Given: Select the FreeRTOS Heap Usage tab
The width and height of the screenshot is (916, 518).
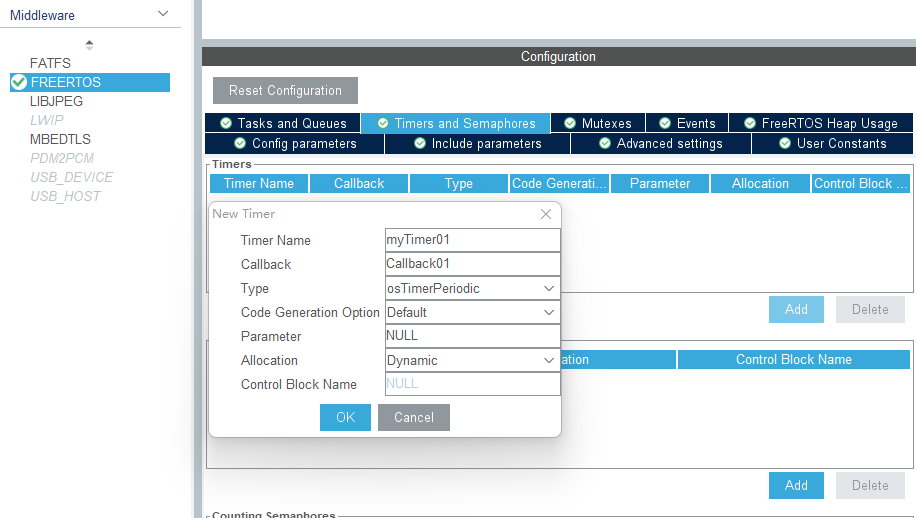Looking at the screenshot, I should (x=820, y=123).
